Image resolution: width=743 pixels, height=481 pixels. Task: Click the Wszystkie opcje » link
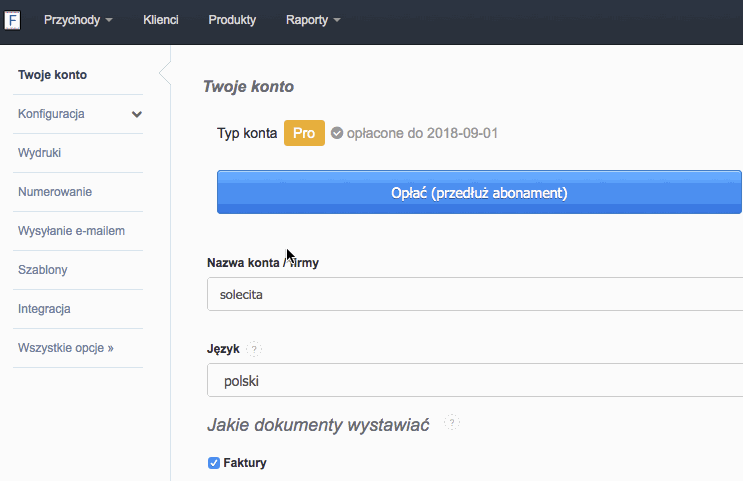click(66, 348)
